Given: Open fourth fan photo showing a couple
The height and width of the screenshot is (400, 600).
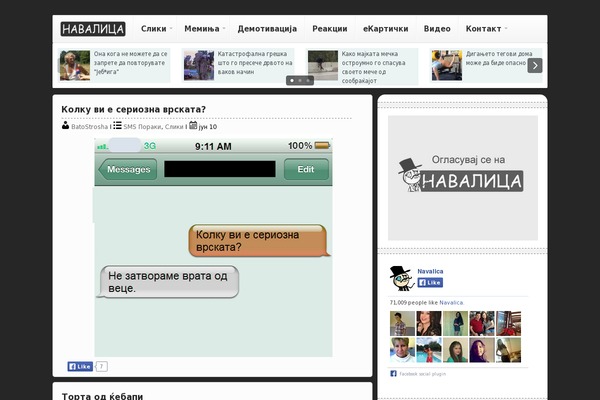Looking at the screenshot, I should (x=482, y=323).
